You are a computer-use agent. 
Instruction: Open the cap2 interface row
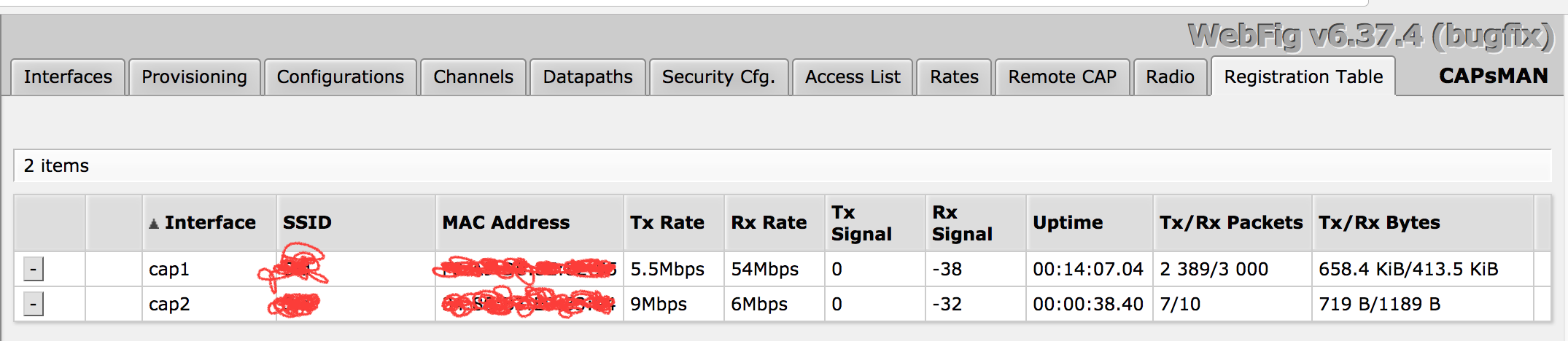pyautogui.click(x=169, y=305)
